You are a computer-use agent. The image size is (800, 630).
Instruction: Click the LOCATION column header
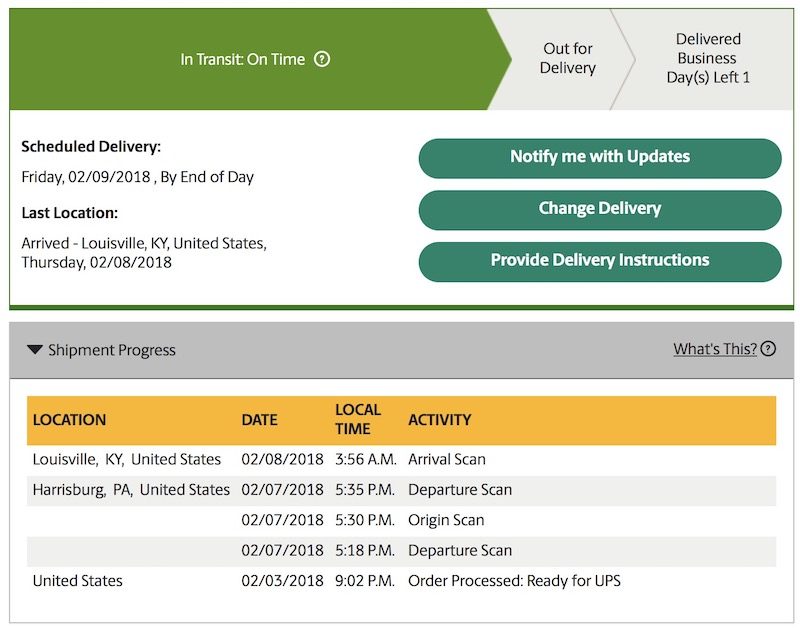click(69, 420)
